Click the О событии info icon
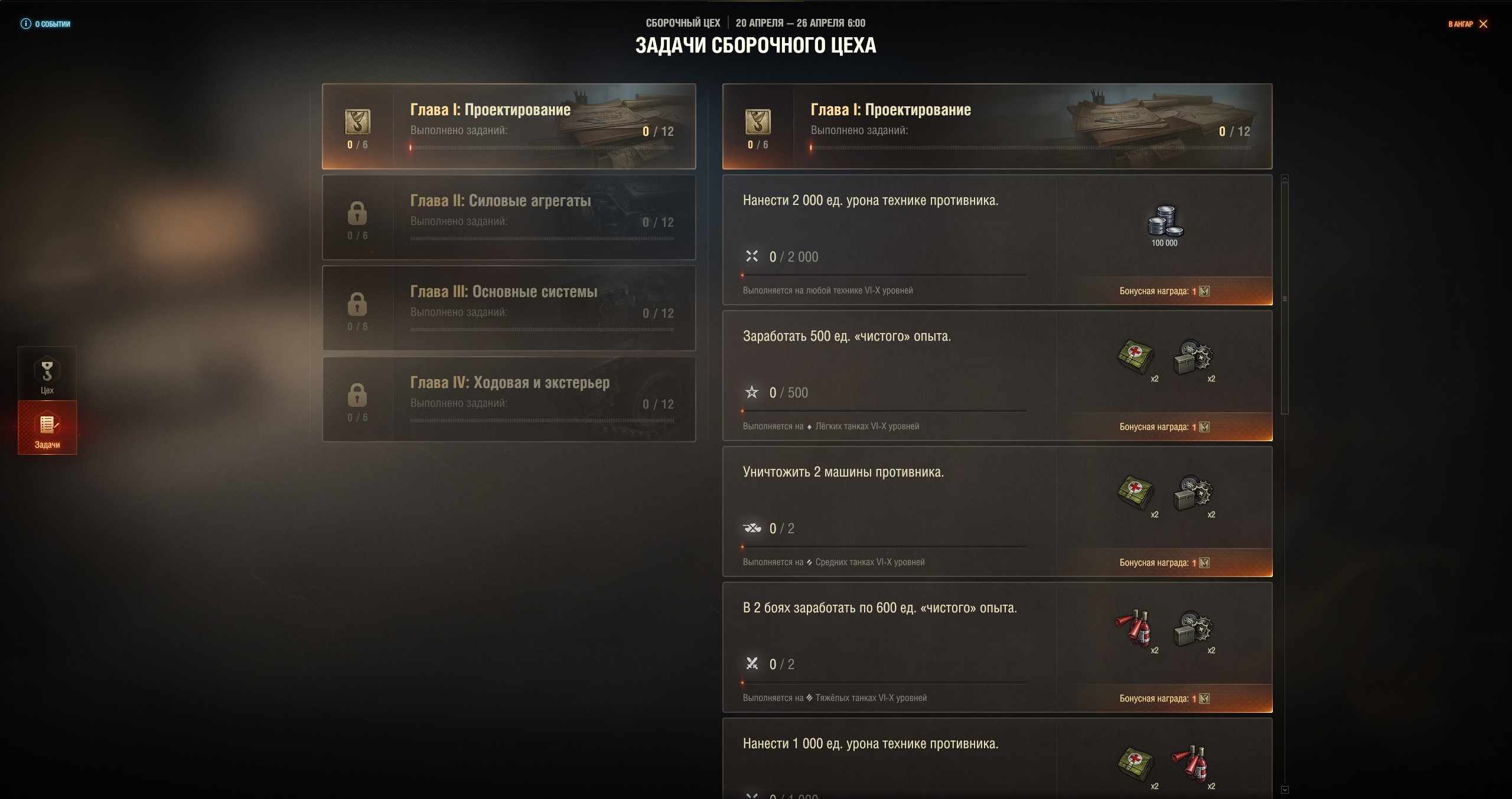 [x=26, y=24]
